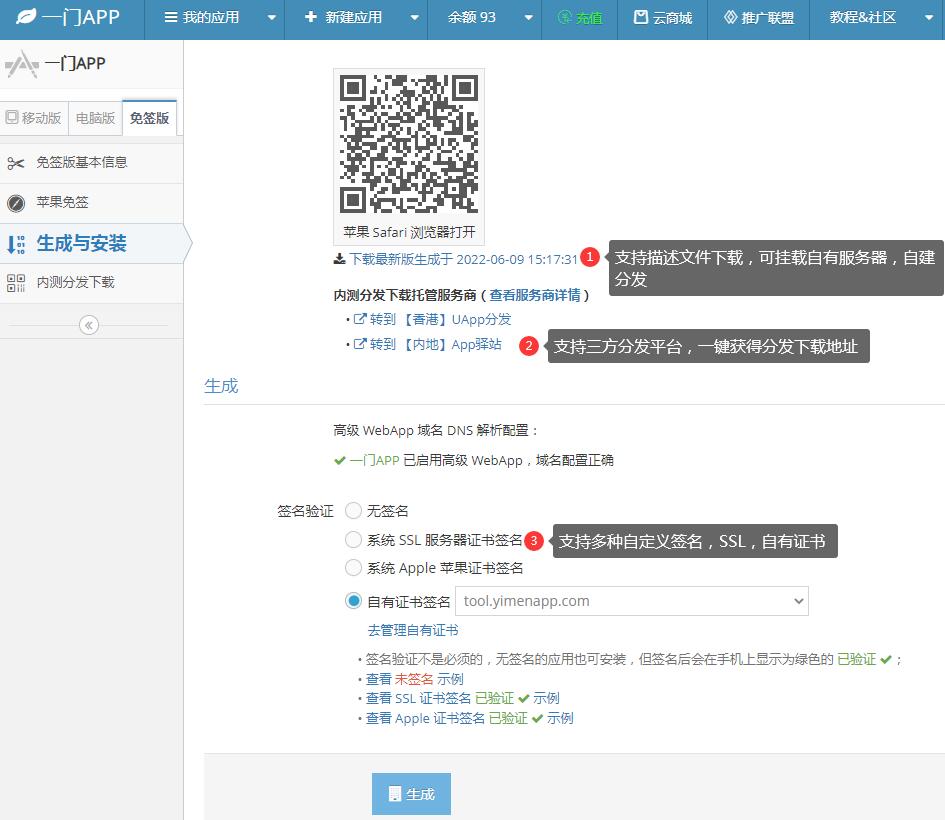Collapse the sidebar with the double-chevron icon
The height and width of the screenshot is (820, 945).
89,325
